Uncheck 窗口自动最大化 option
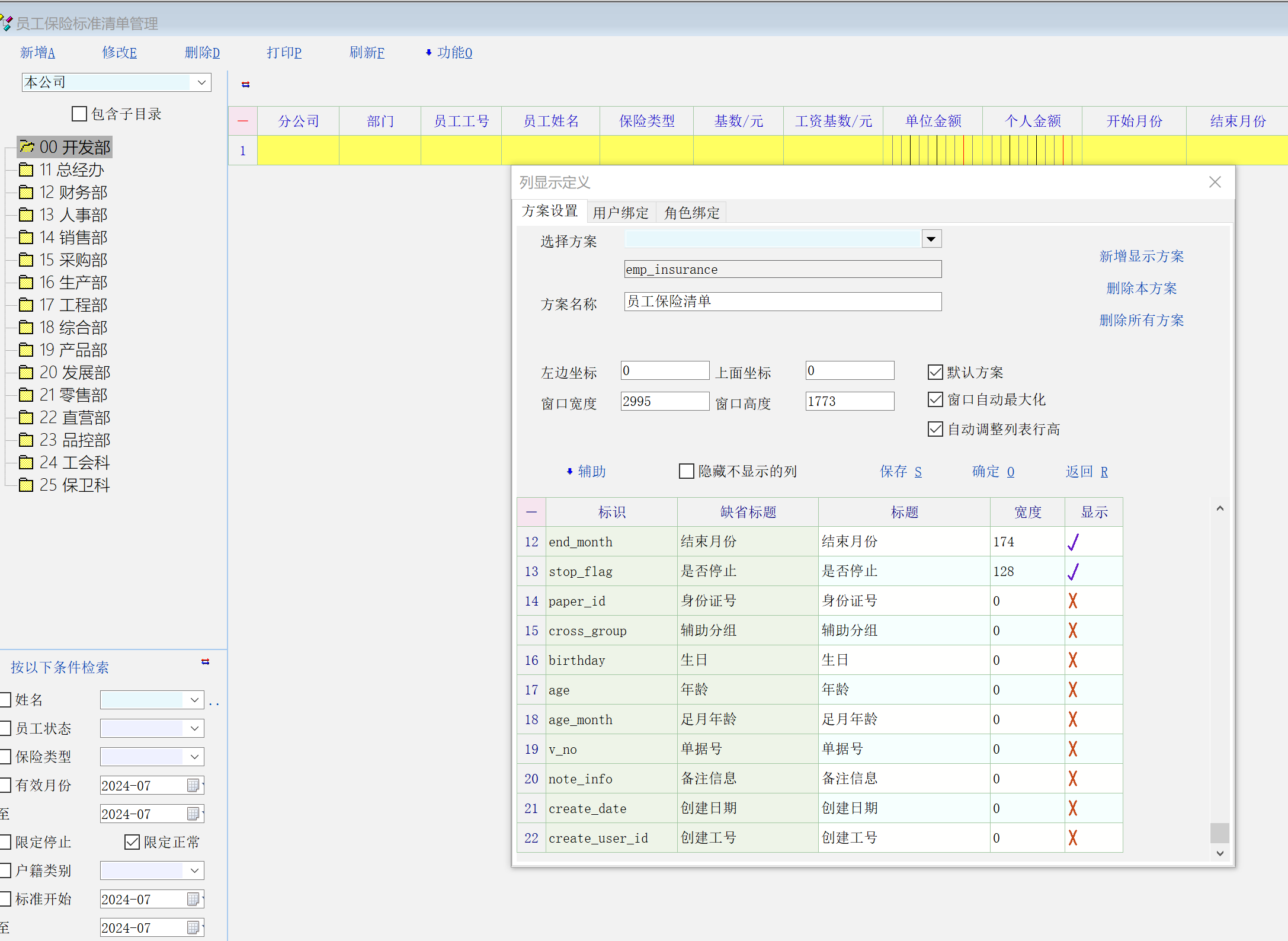Screen dimensions: 1288x941 coord(935,400)
